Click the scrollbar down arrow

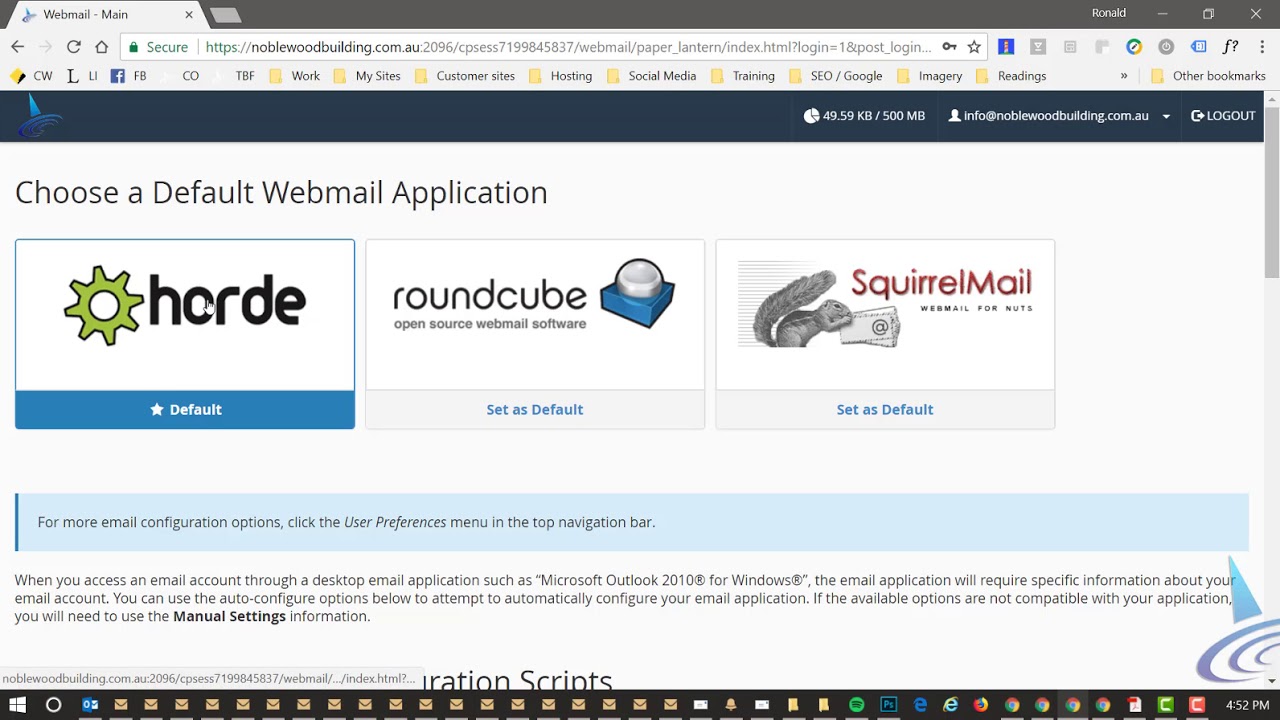pos(1272,681)
